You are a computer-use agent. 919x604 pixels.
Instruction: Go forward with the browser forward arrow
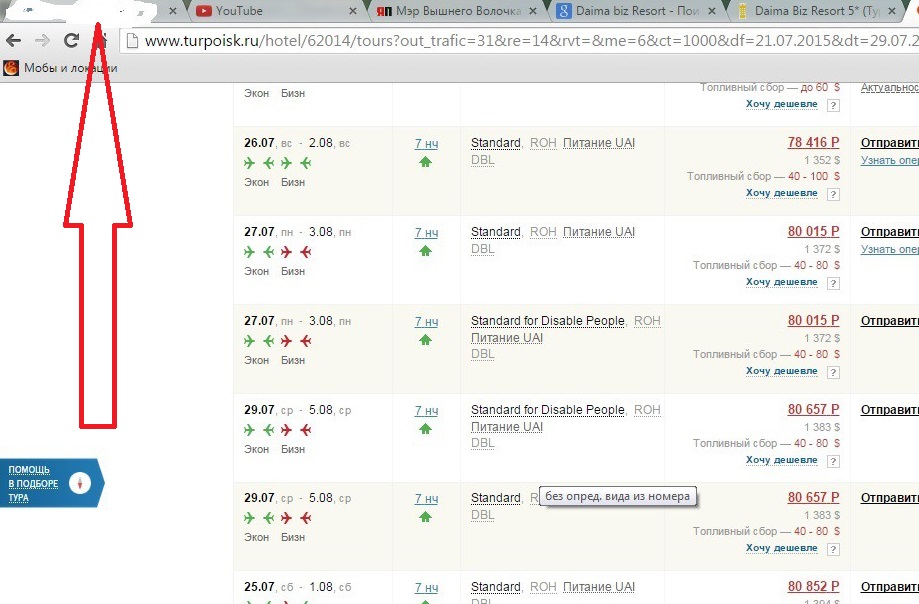[42, 40]
